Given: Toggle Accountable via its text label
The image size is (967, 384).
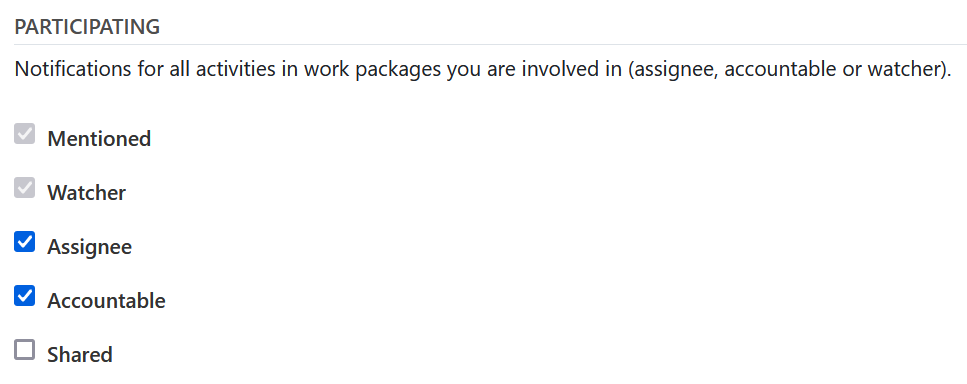Looking at the screenshot, I should coord(106,301).
